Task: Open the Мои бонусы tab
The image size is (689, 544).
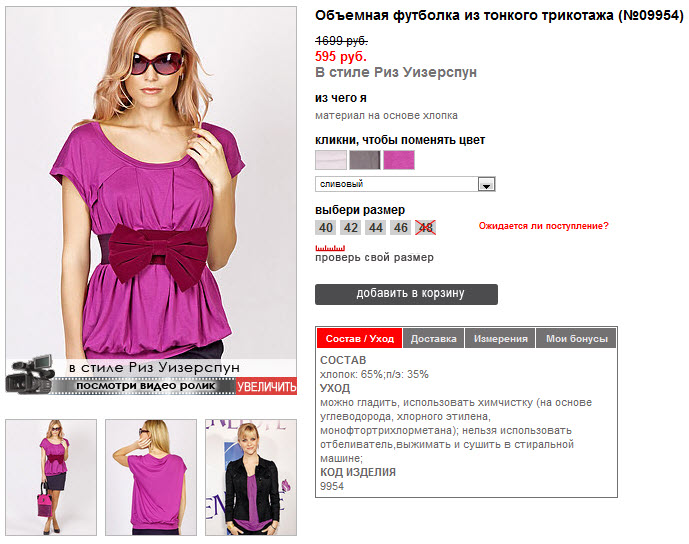Action: tap(577, 338)
